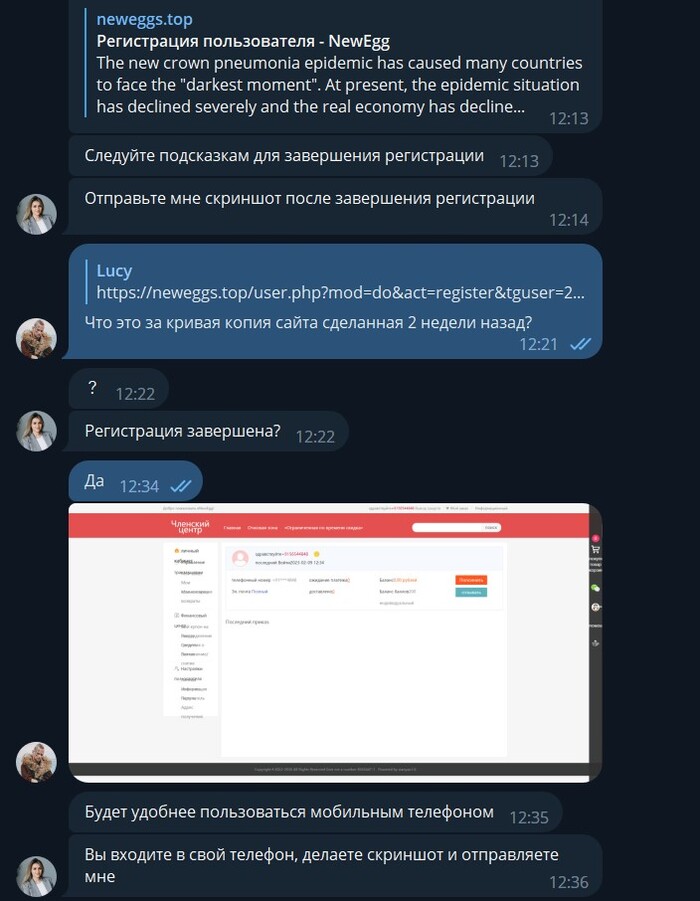Select the message 'Будет удобнее пользоваться мобильным телефоном'
Screen dimensions: 700x901
(315, 813)
